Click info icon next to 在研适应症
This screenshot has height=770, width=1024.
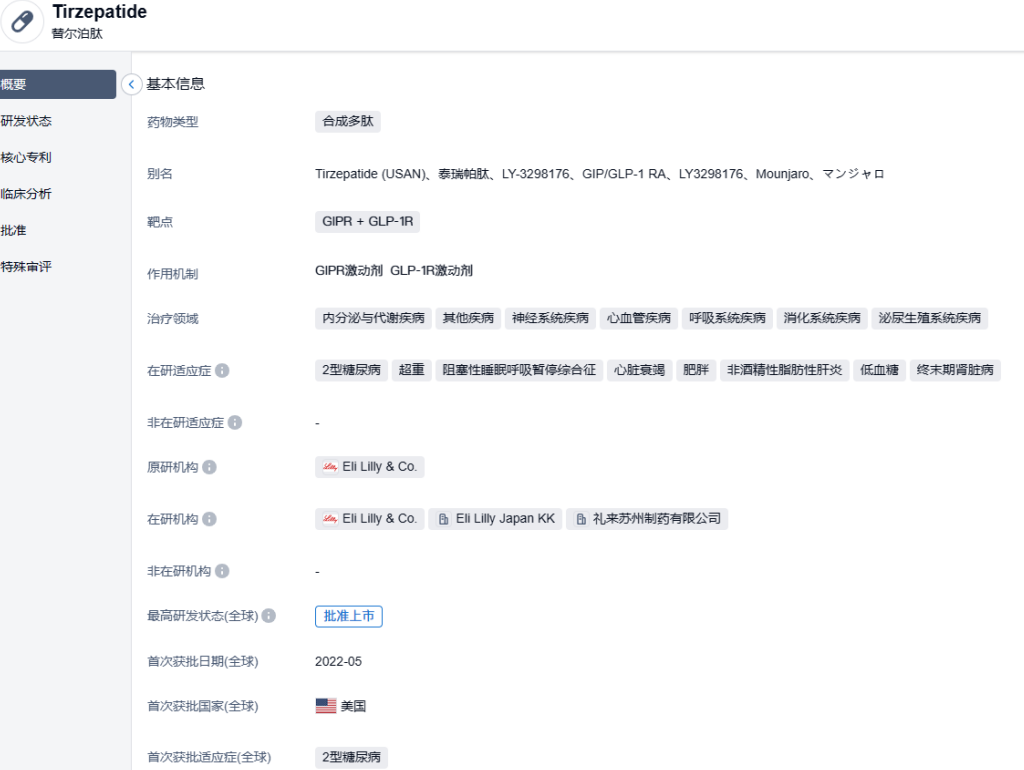(222, 371)
